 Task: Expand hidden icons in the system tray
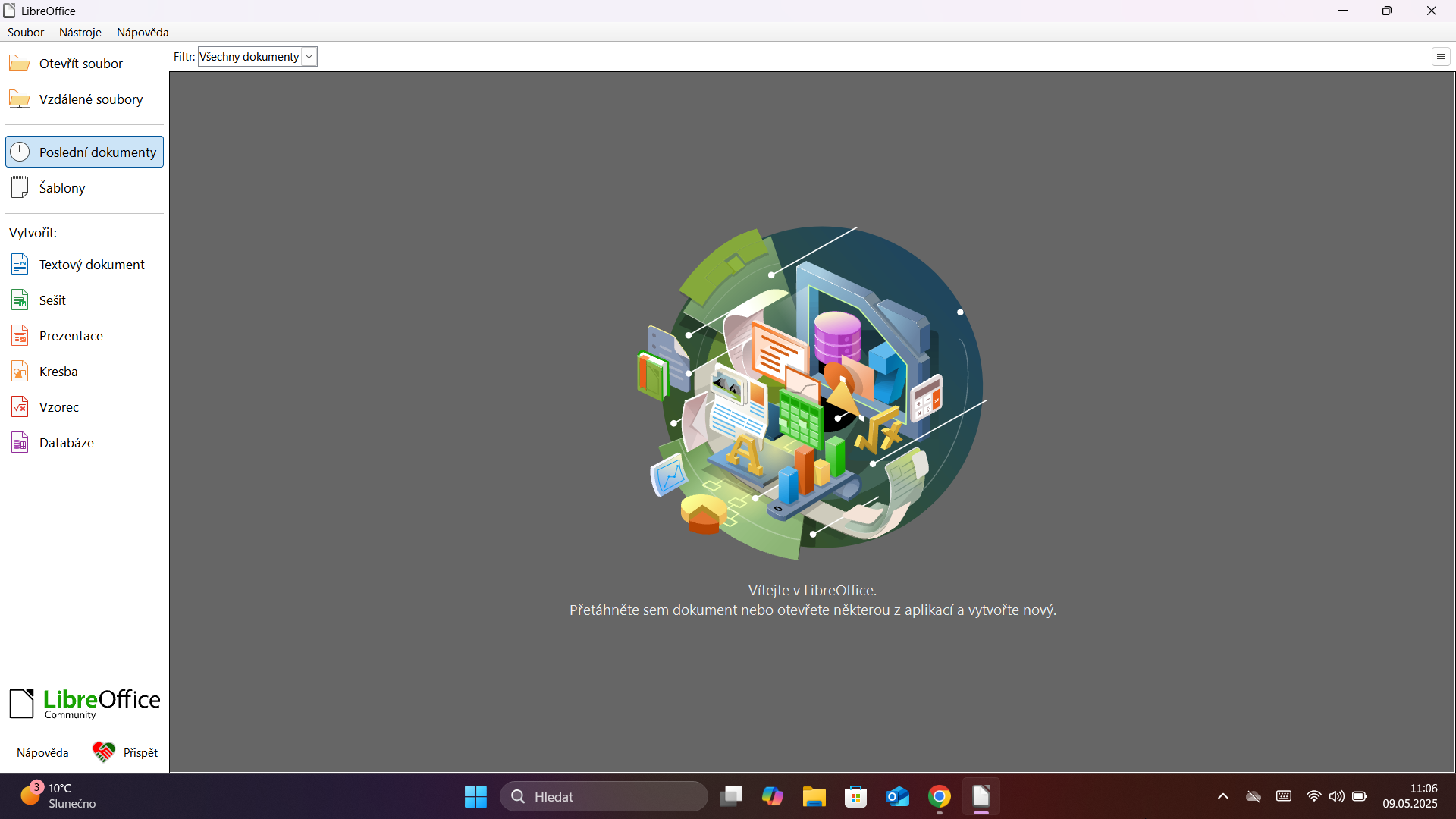pos(1222,796)
